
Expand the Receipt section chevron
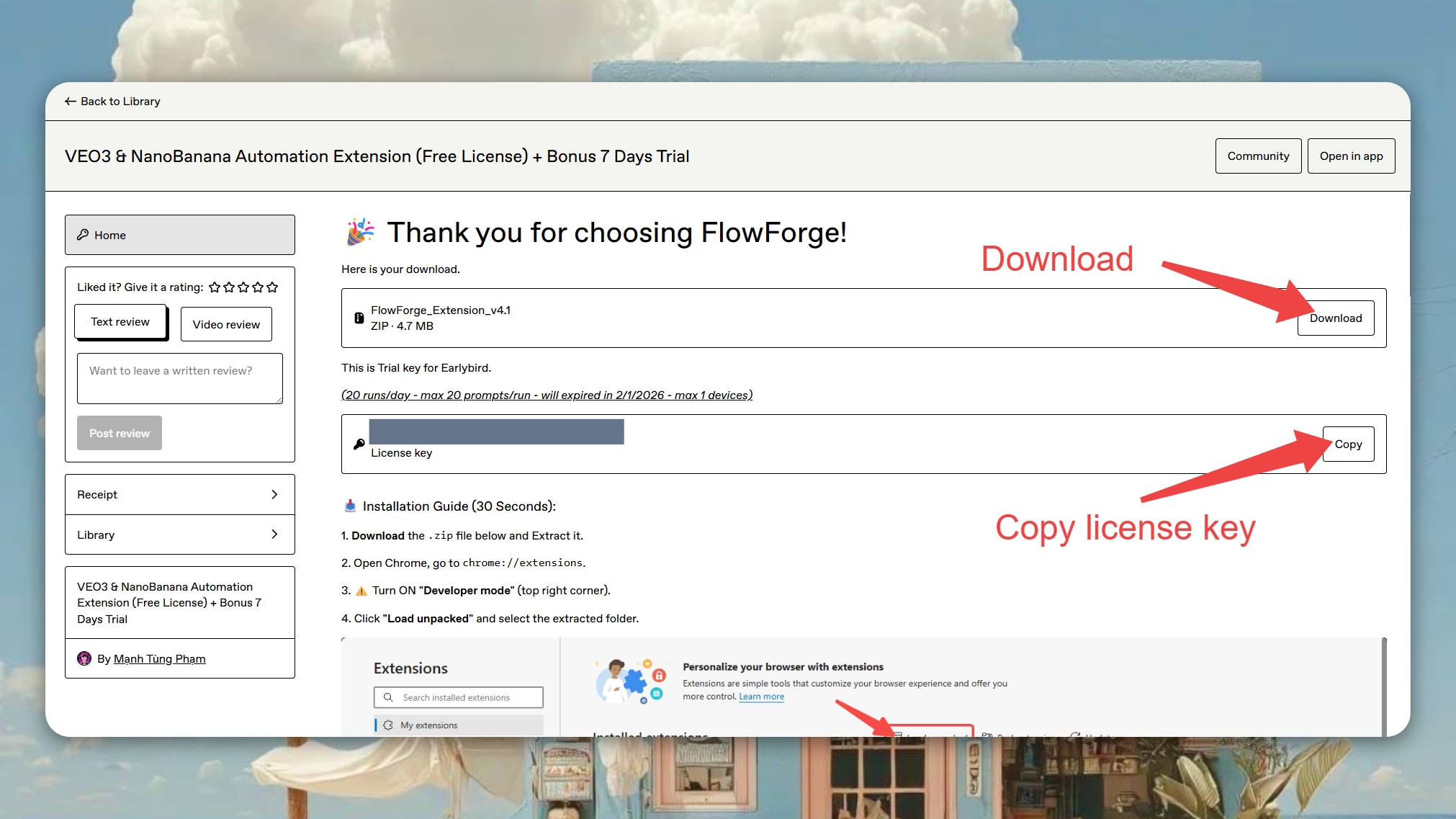point(274,494)
